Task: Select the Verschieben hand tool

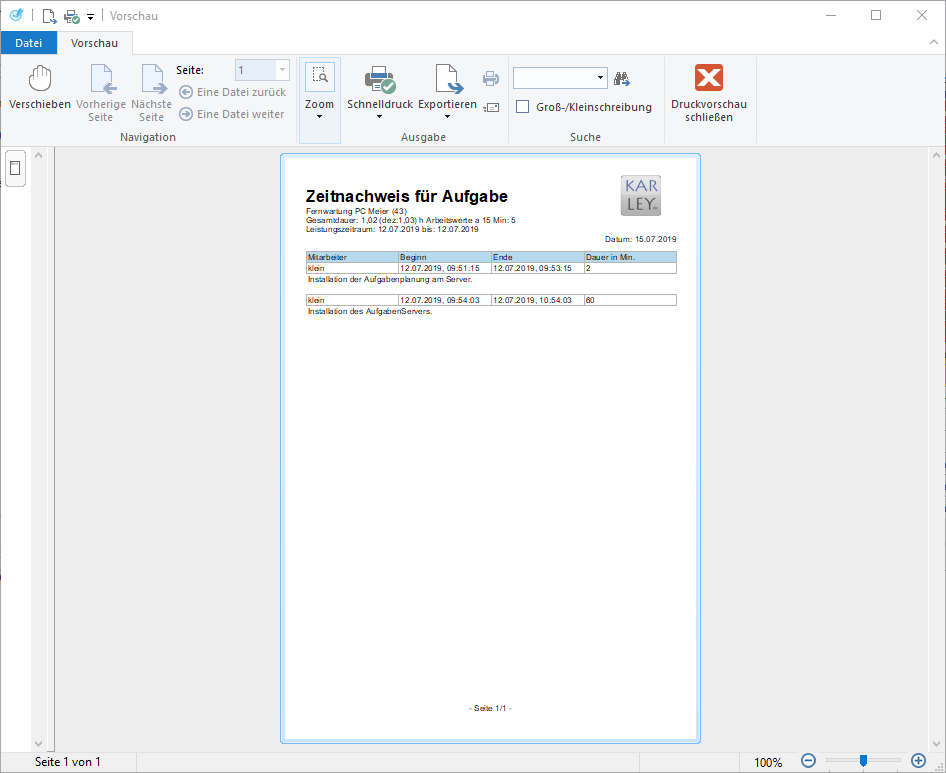Action: coord(40,80)
